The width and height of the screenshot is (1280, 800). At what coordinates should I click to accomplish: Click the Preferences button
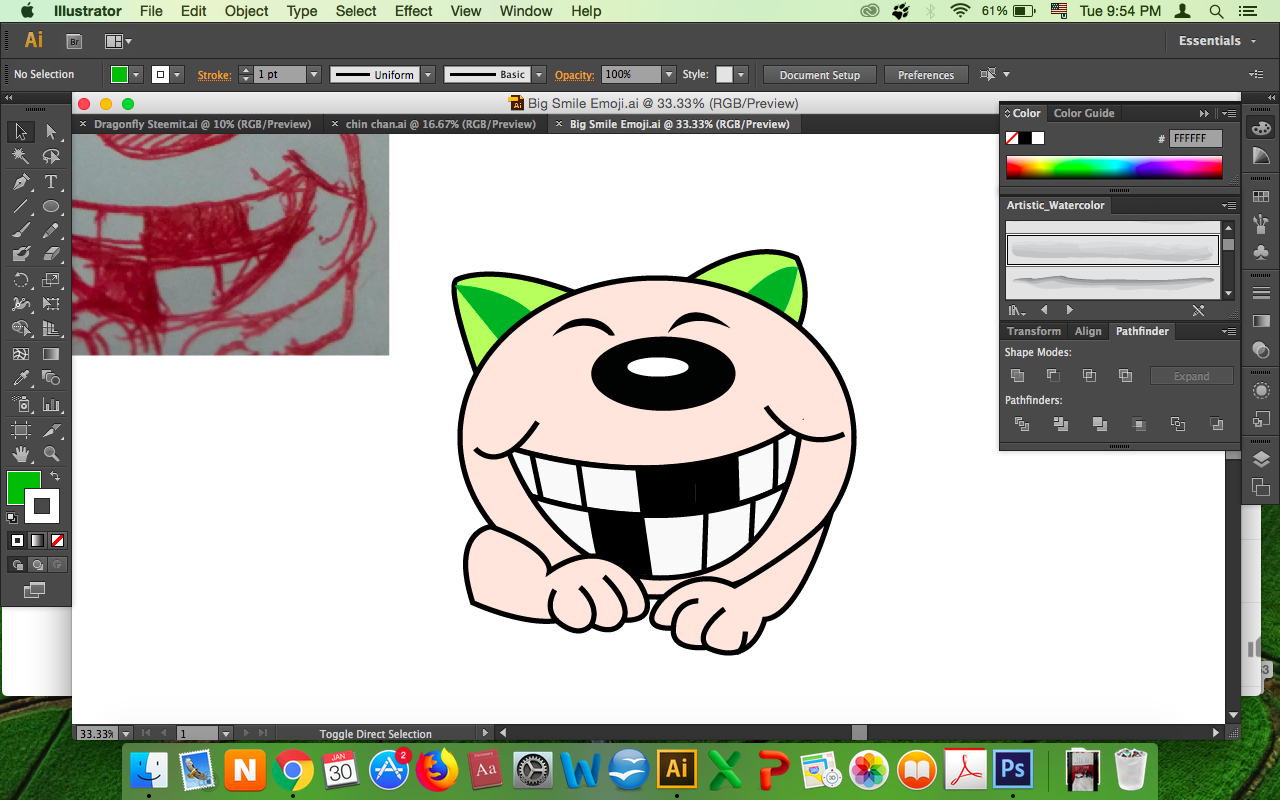[926, 75]
